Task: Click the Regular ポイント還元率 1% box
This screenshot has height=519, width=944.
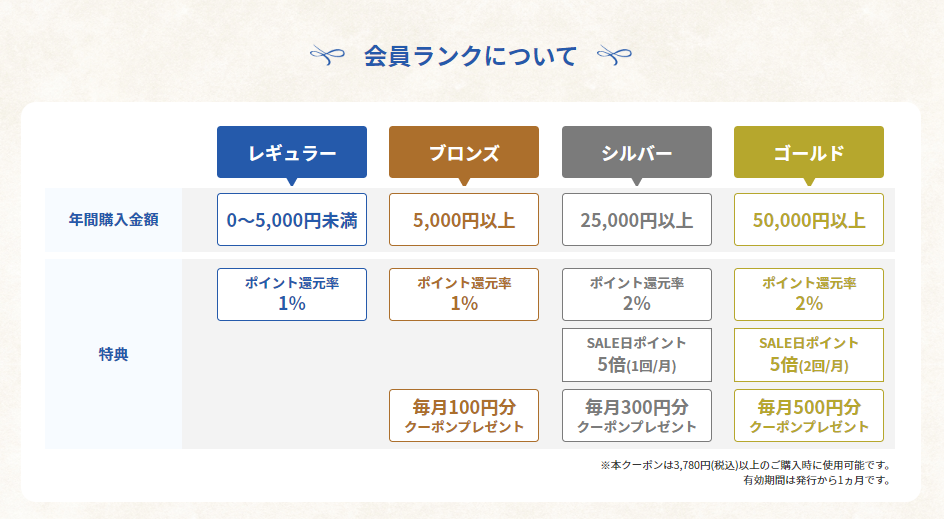Action: [292, 294]
